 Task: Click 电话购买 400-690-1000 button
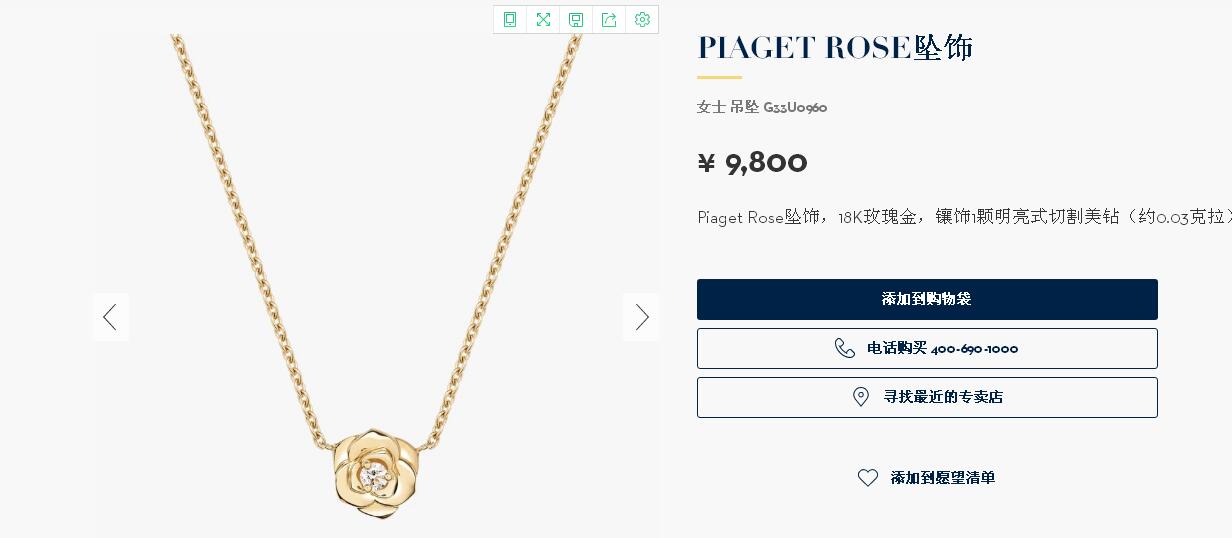927,348
